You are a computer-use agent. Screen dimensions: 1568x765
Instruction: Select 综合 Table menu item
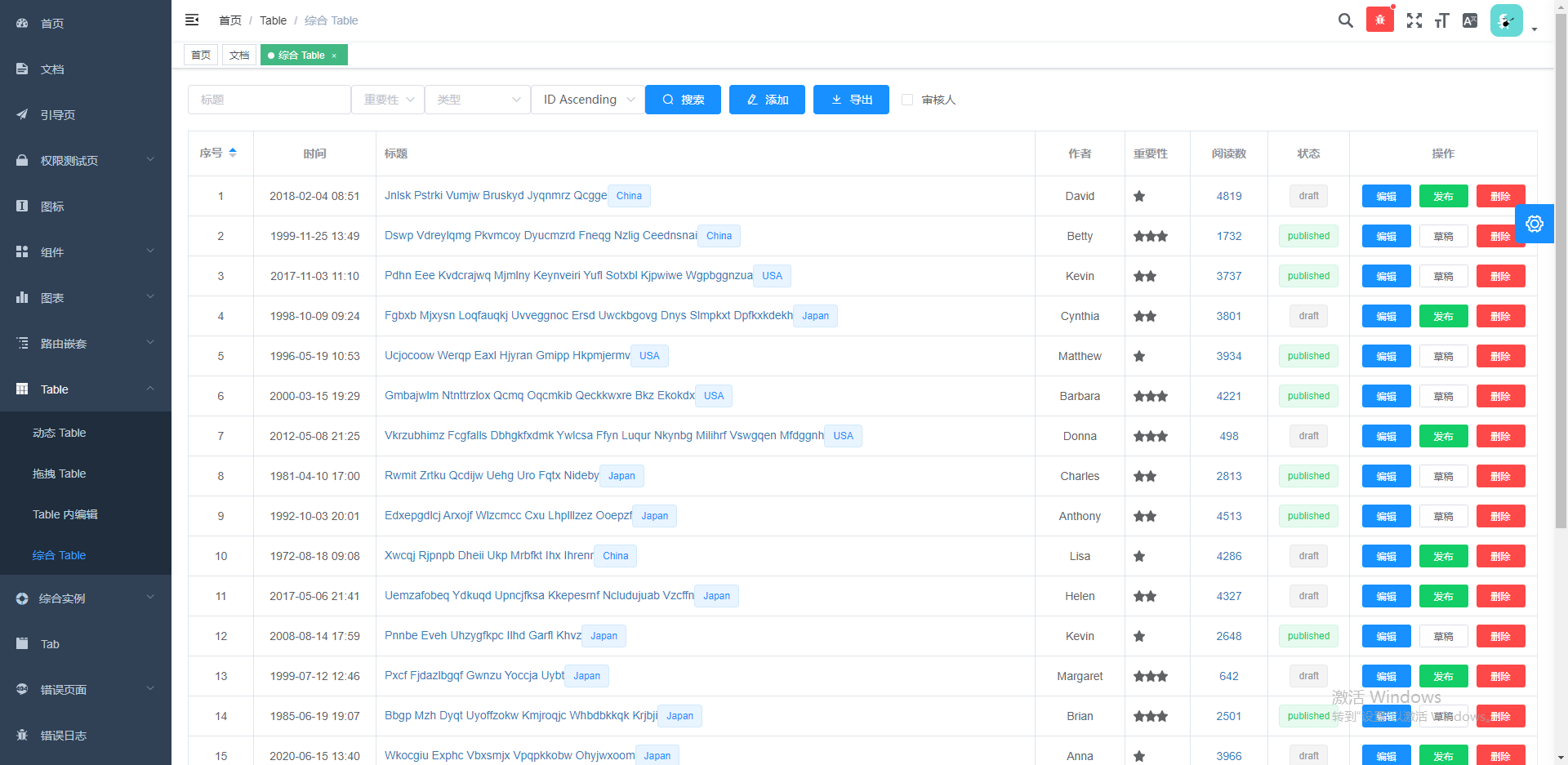click(x=86, y=555)
